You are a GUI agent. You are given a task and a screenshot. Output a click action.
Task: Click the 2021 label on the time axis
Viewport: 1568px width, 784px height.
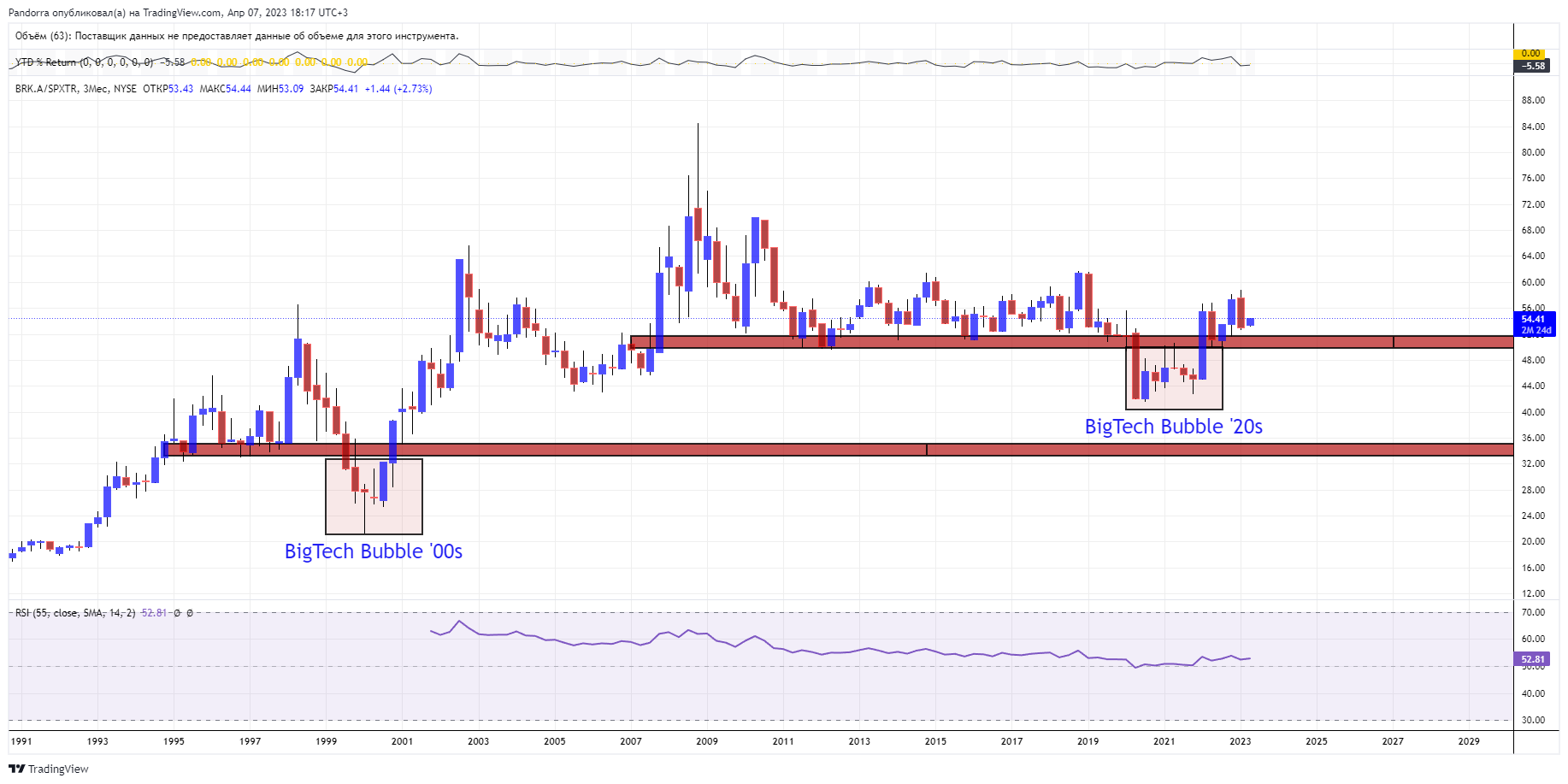click(1164, 741)
